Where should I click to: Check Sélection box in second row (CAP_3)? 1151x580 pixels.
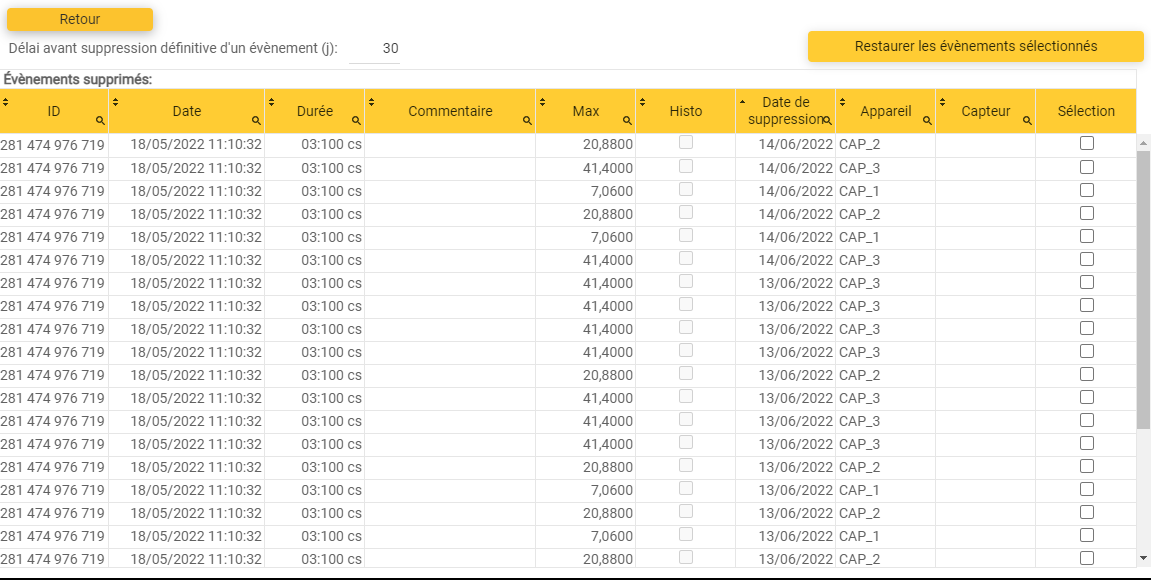(1087, 167)
